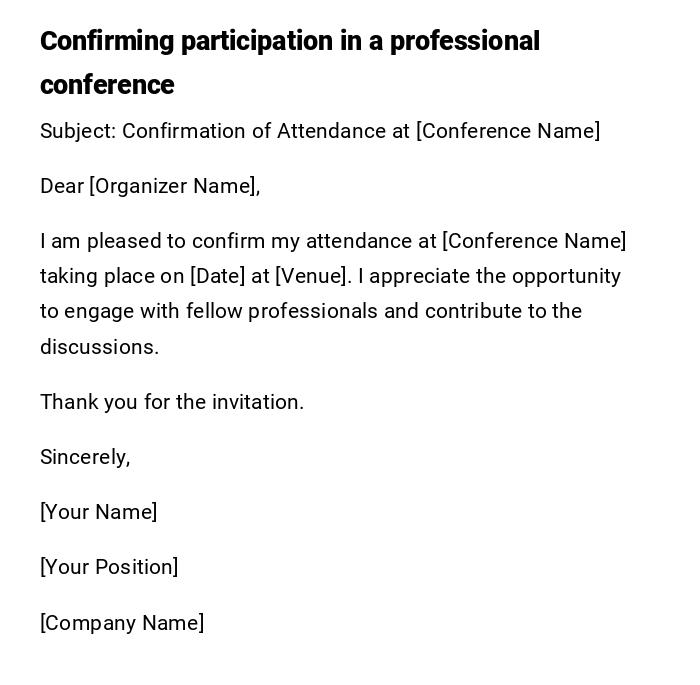Click the [Organizer Name] placeholder
This screenshot has width=700, height=685.
[174, 186]
